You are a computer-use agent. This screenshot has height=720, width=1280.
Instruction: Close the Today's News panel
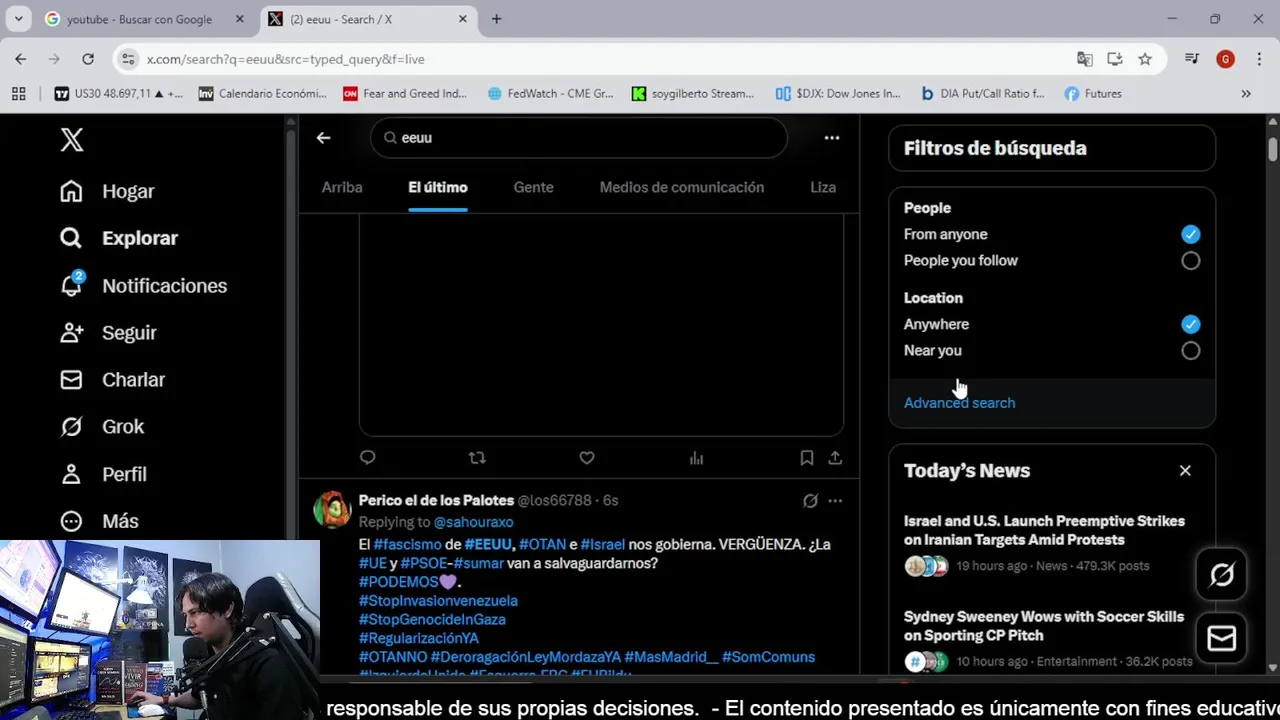(x=1185, y=471)
